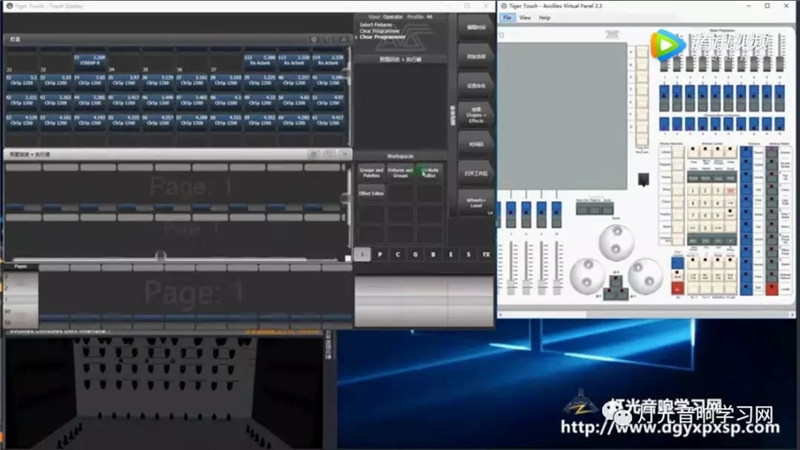Click the 'Select Fixtures' prompt line
The width and height of the screenshot is (800, 450).
pyautogui.click(x=376, y=24)
